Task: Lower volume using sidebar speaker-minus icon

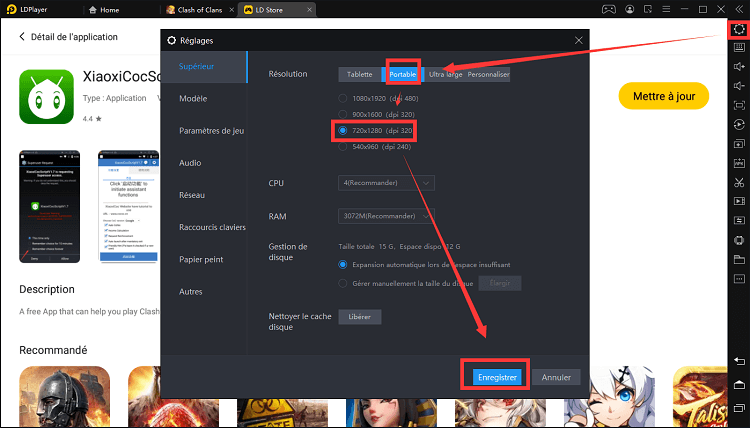Action: [739, 86]
